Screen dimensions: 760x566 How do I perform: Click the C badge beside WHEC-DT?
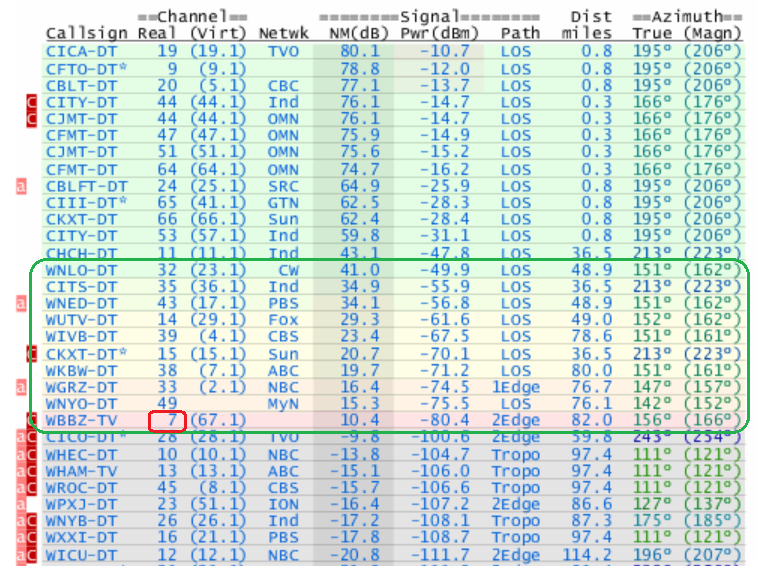point(32,455)
